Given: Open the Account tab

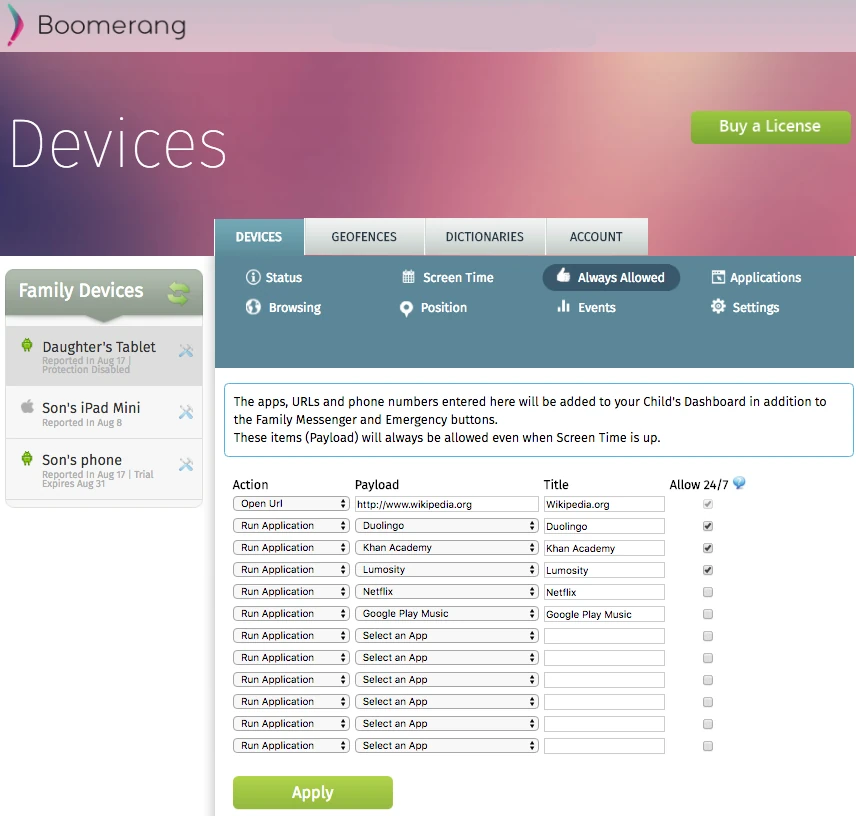Looking at the screenshot, I should pos(596,237).
